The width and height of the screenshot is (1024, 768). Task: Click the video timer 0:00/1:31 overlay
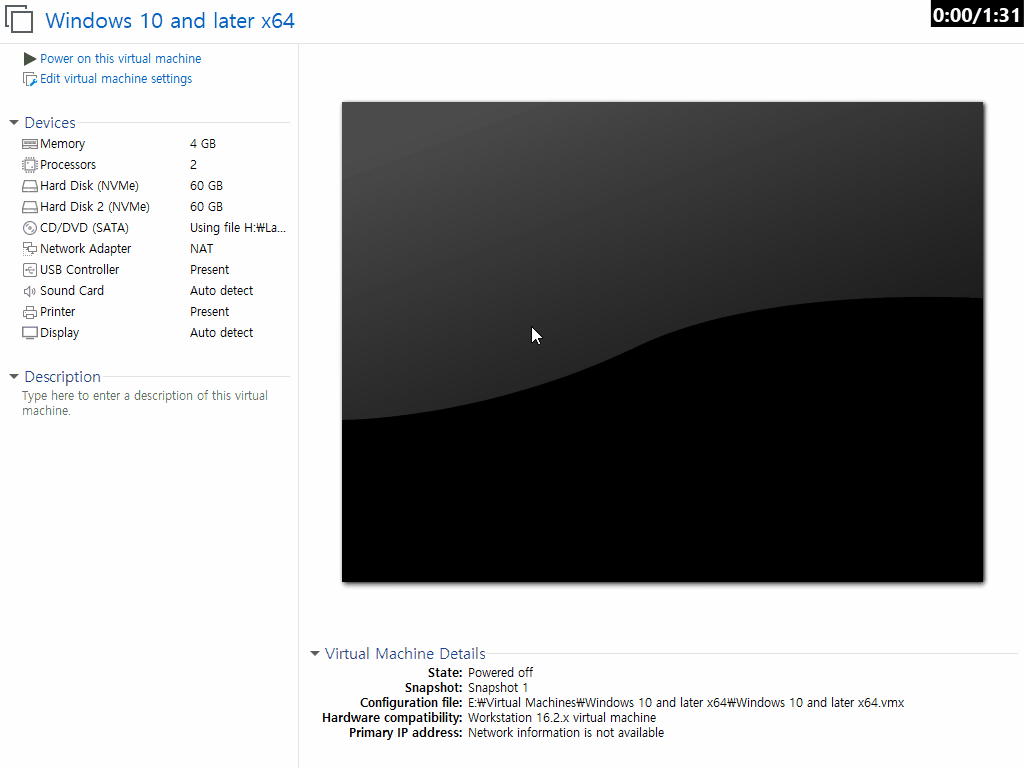[976, 14]
